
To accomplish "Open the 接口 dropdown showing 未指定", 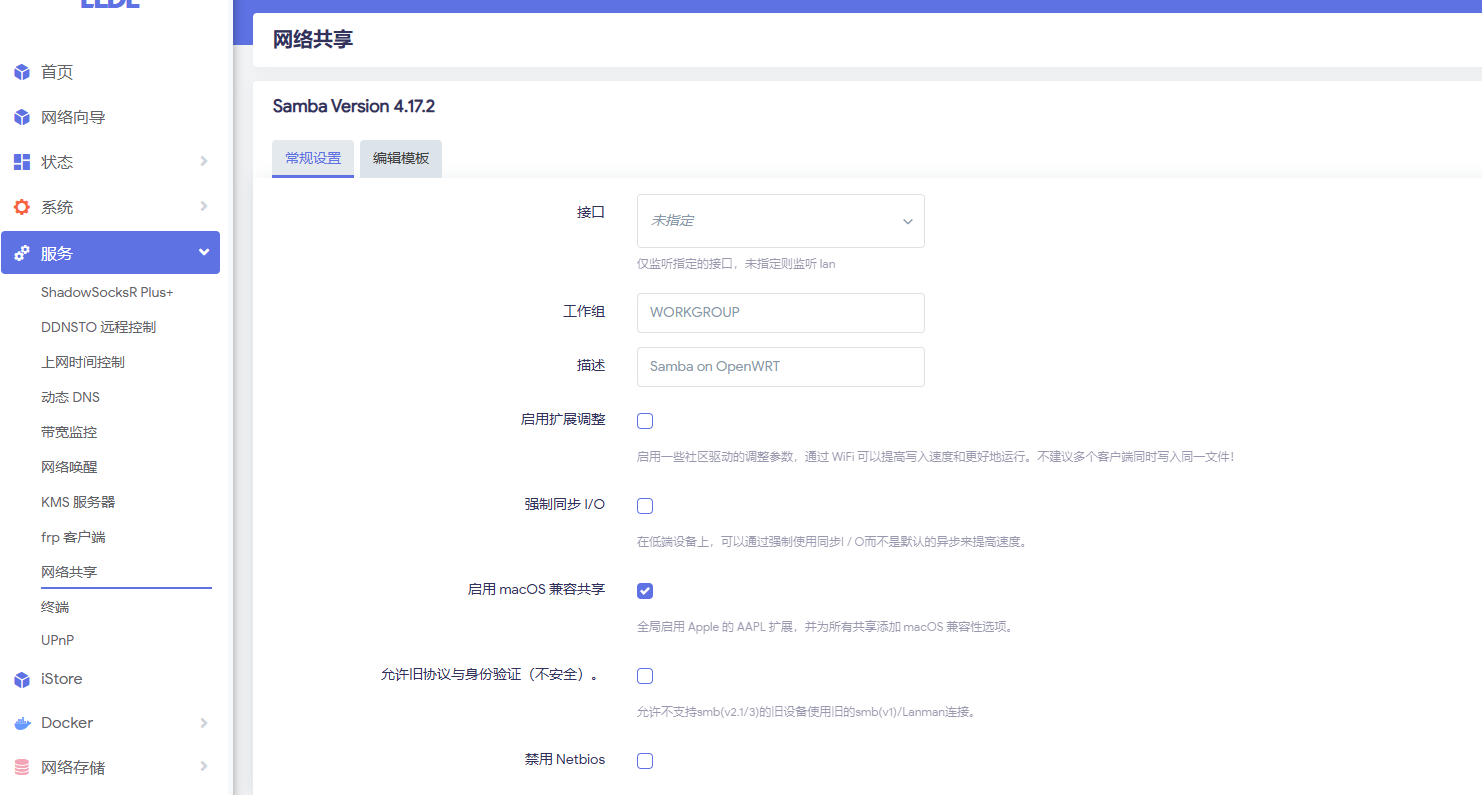I will pos(780,221).
